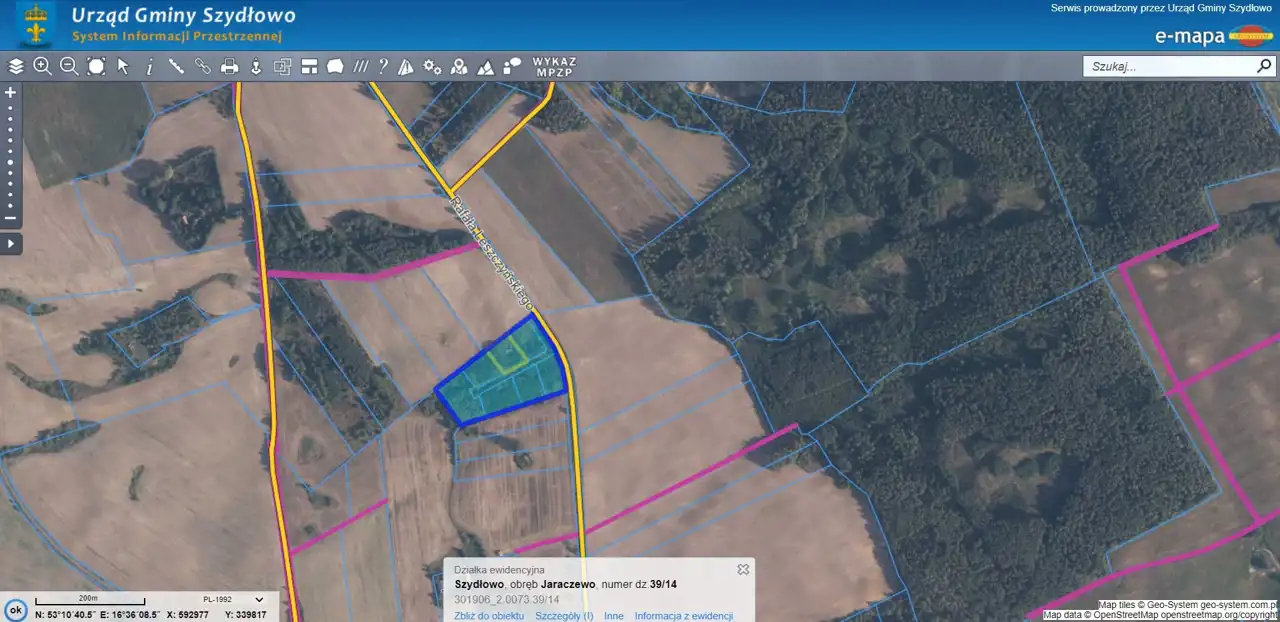This screenshot has width=1280, height=622.
Task: Open the map layers panel
Action: click(x=16, y=67)
